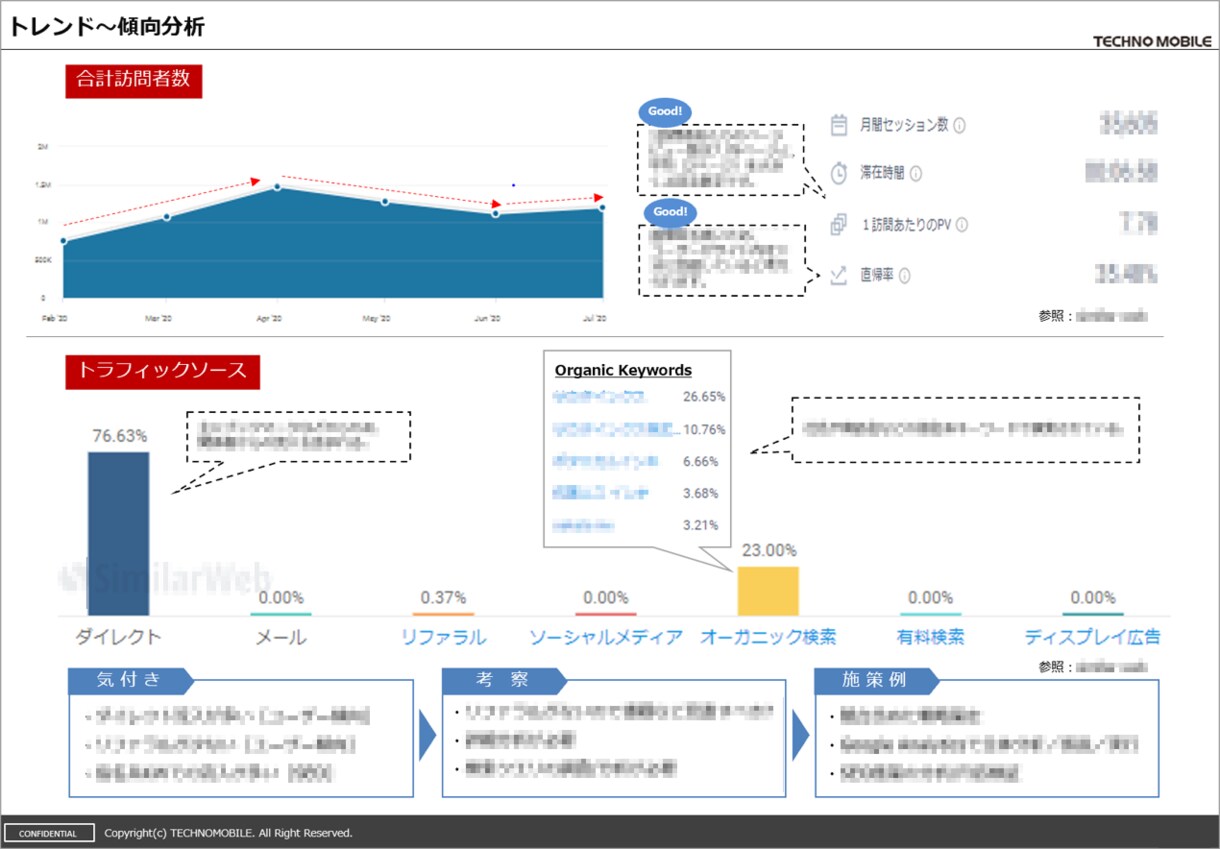Open the info icon after 滞在時間
The height and width of the screenshot is (849, 1220).
tap(916, 174)
